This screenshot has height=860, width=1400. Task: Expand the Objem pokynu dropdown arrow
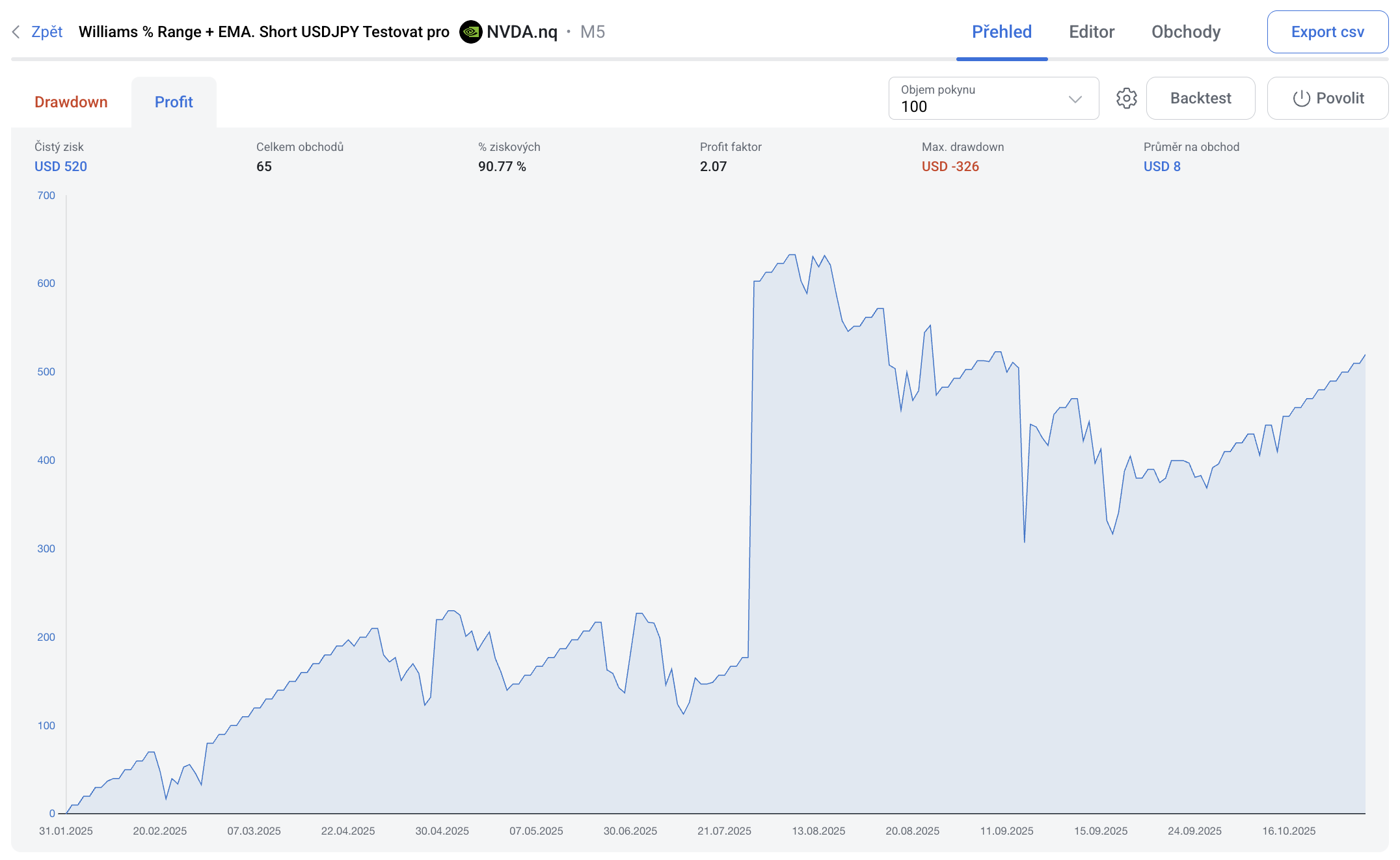[x=1075, y=99]
